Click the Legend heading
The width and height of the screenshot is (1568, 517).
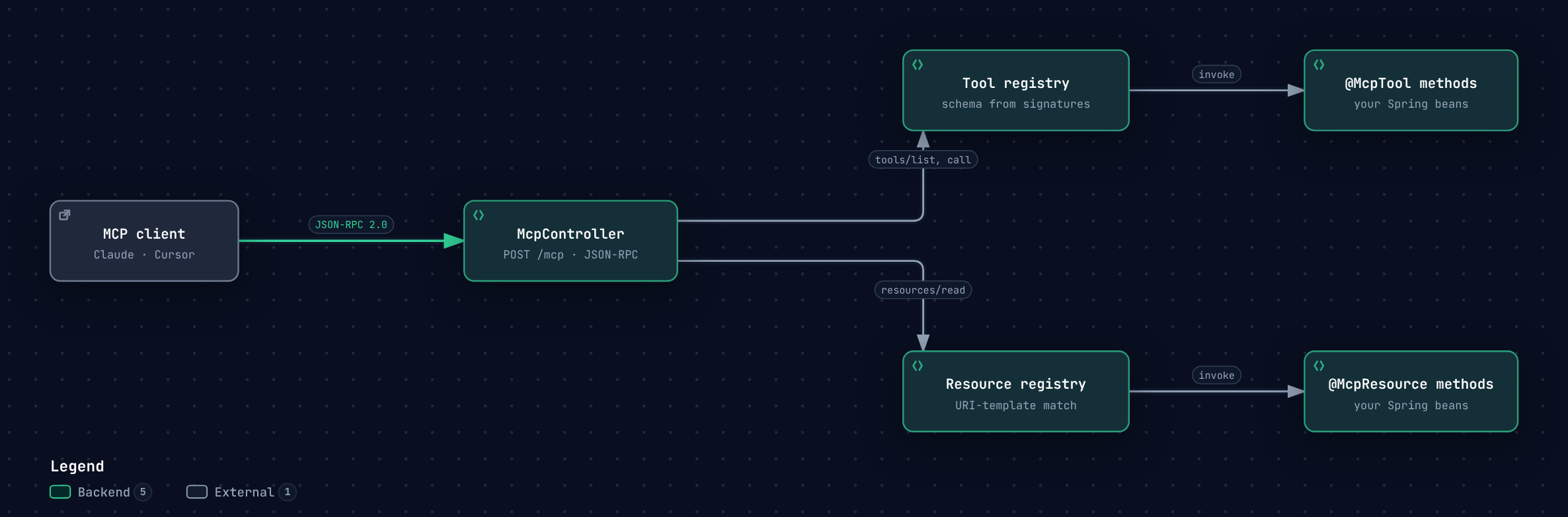point(77,466)
